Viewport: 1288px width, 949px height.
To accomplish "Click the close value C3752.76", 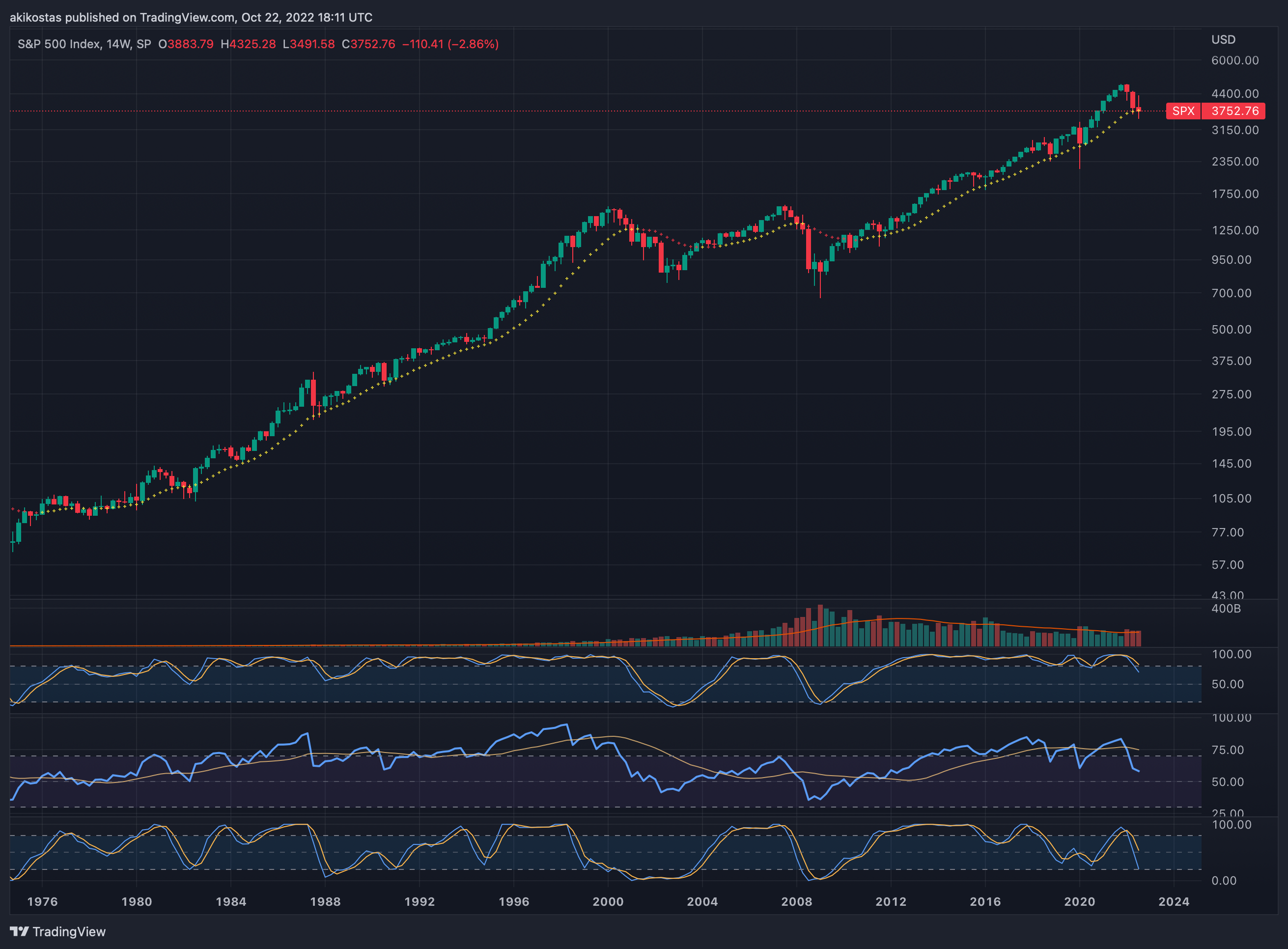I will coord(368,44).
